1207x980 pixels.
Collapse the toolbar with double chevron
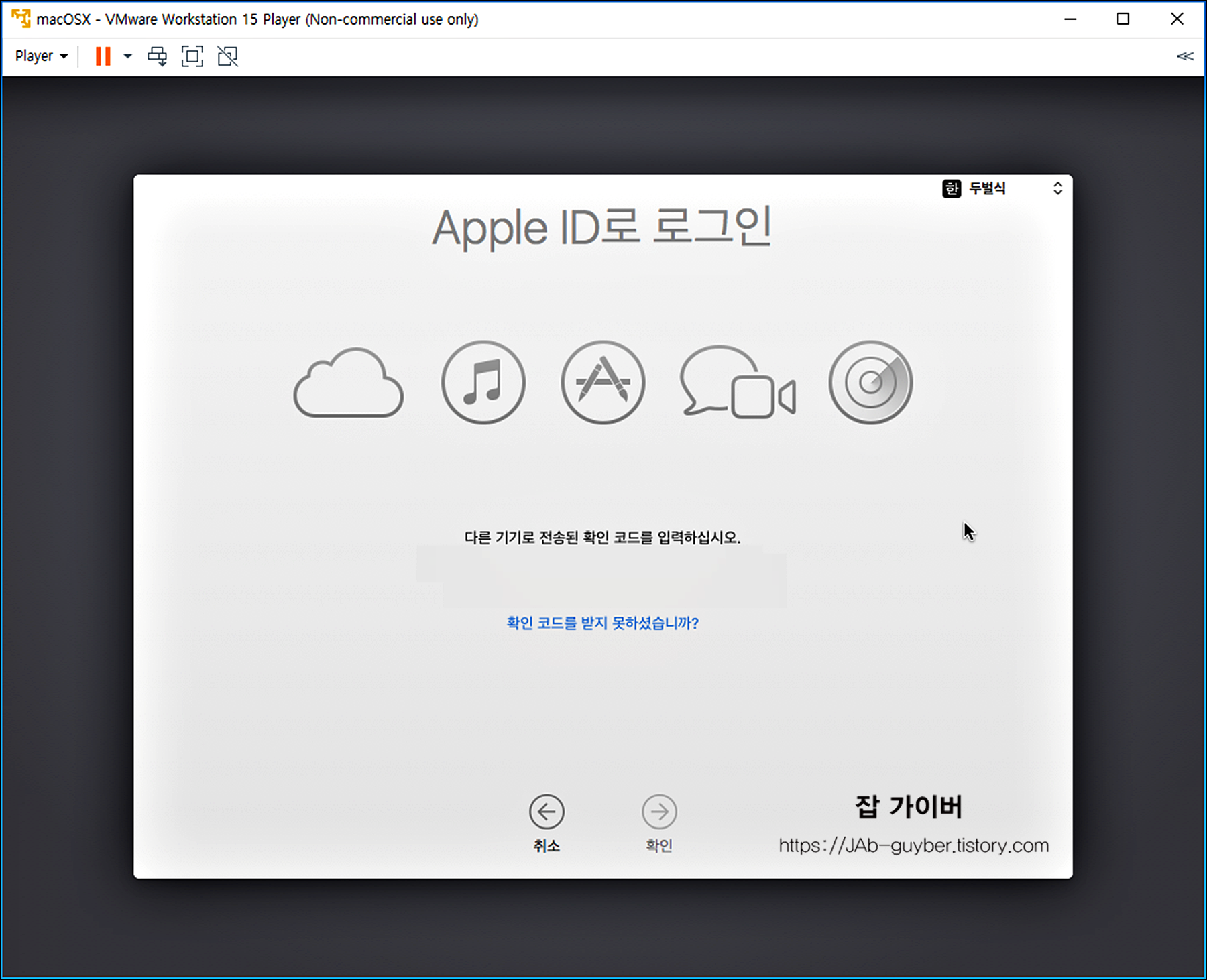tap(1185, 56)
